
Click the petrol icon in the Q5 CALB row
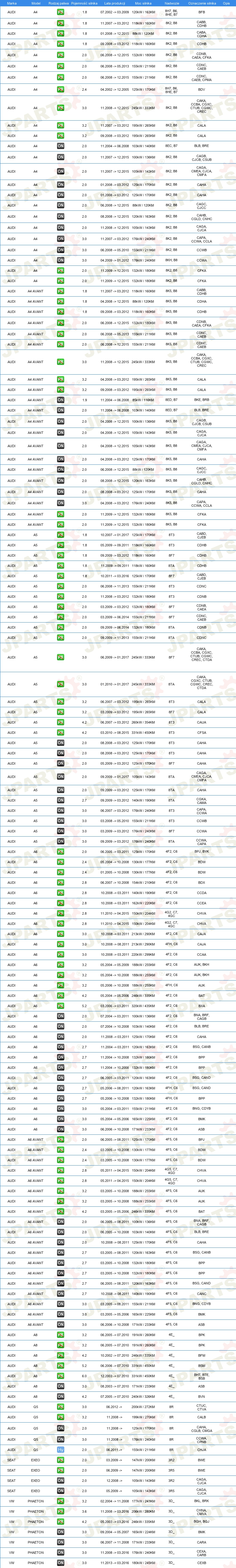tap(60, 1418)
